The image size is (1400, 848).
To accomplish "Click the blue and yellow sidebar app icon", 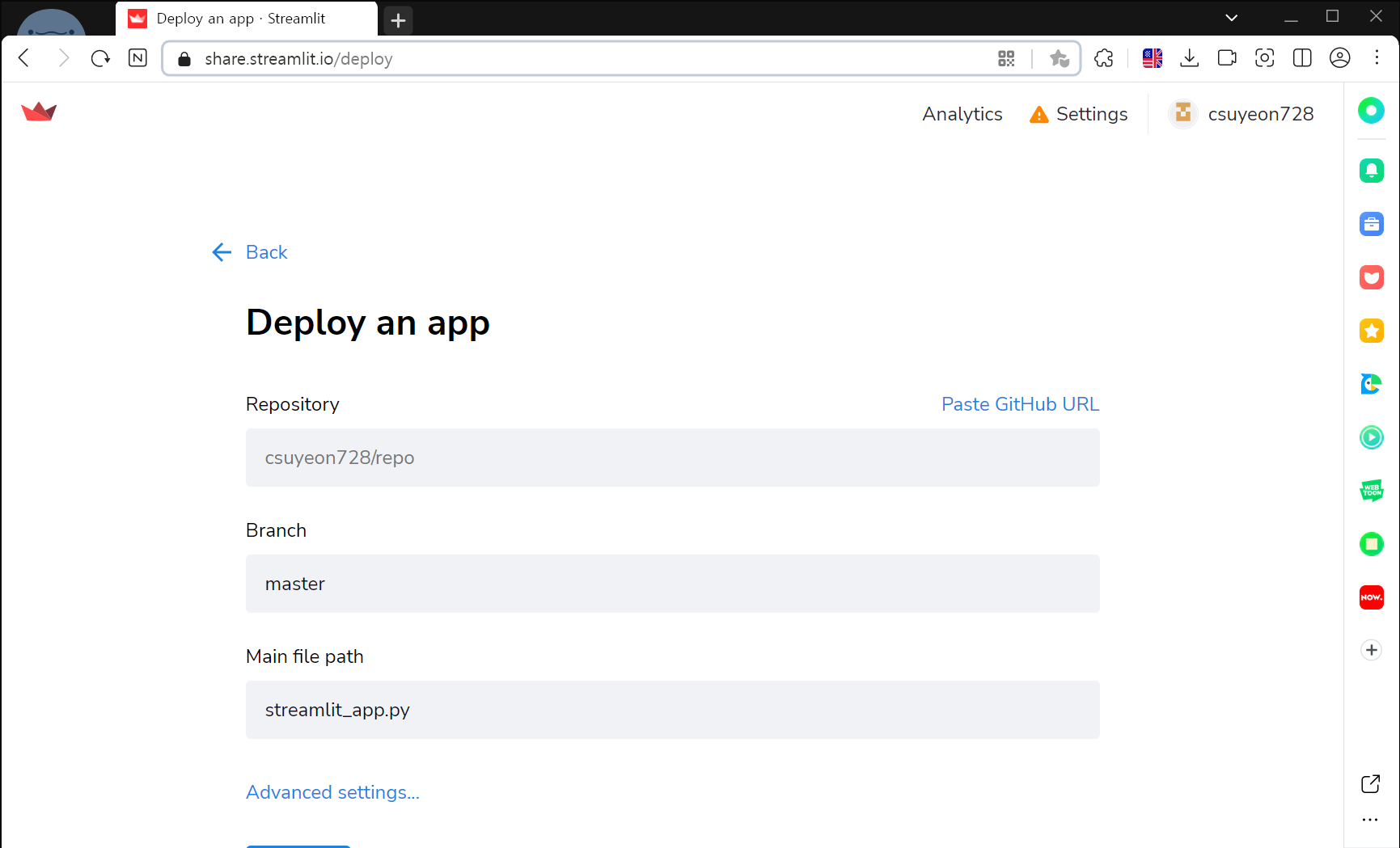I will tap(1371, 384).
